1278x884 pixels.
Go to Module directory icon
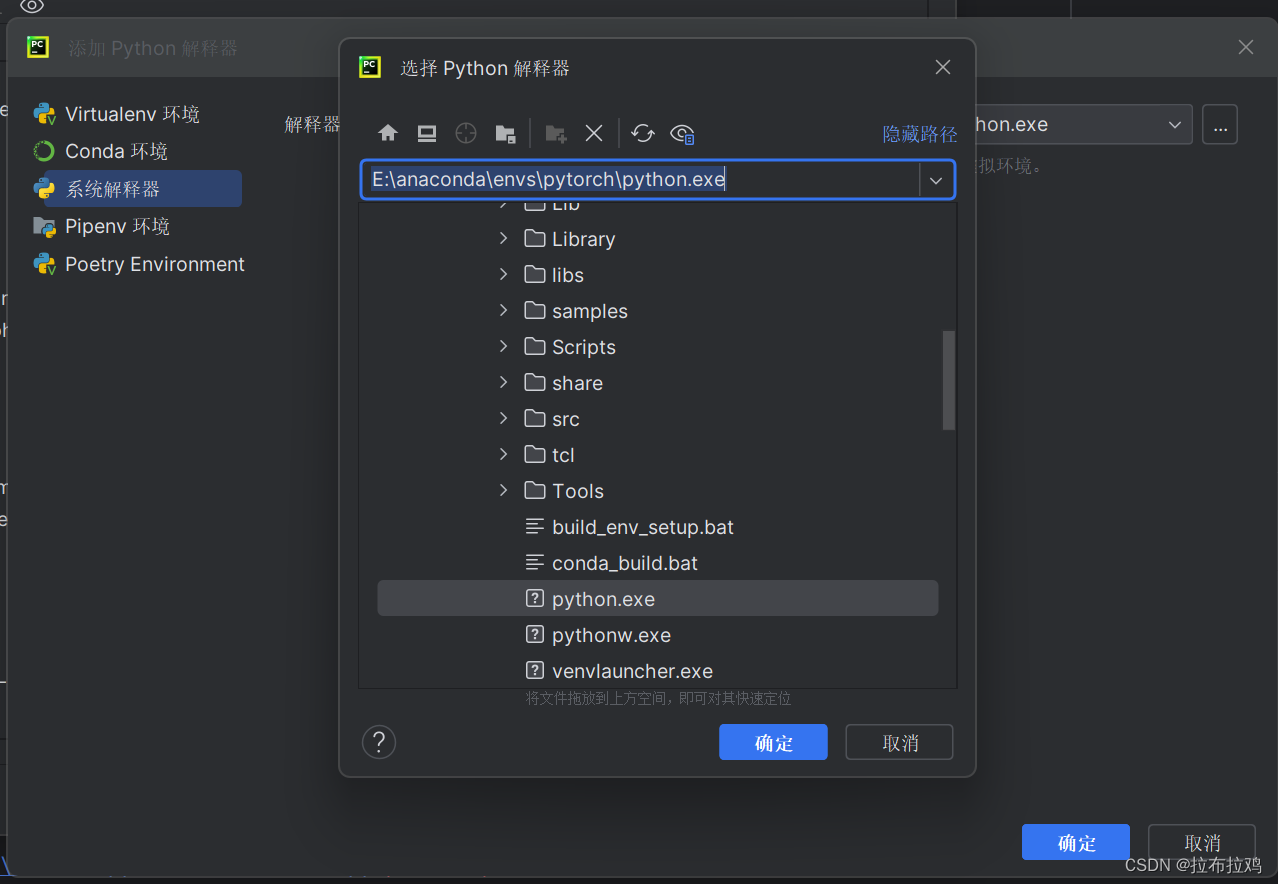tap(505, 134)
